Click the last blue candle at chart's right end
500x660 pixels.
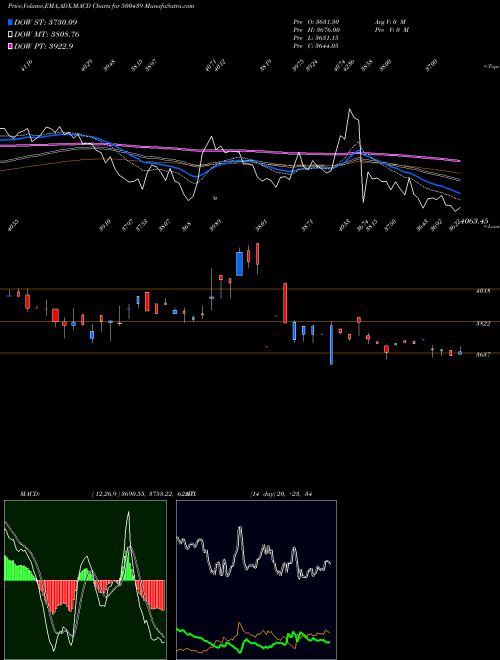[460, 352]
